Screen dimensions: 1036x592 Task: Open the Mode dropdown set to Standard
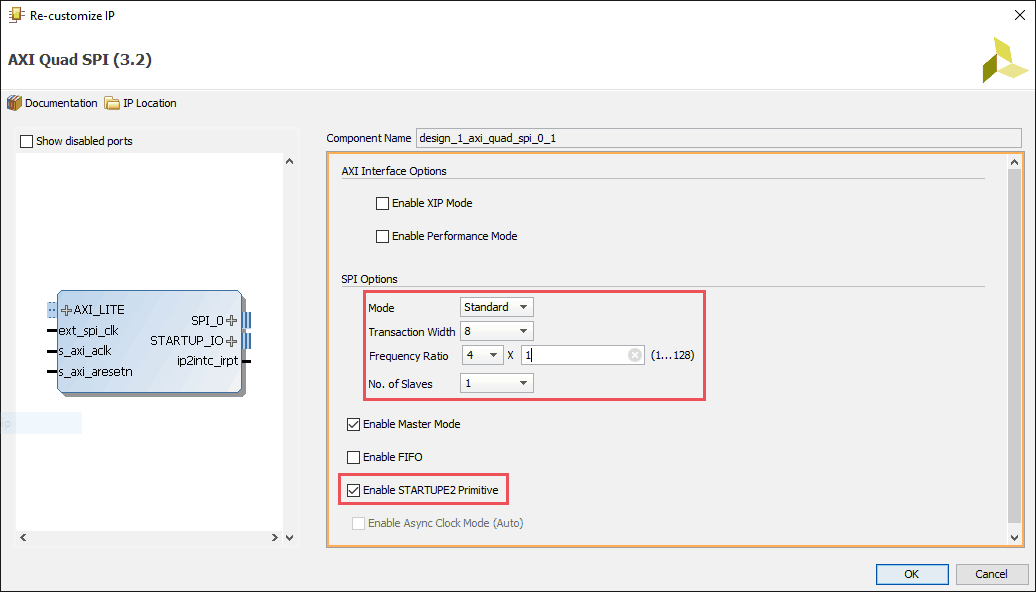pyautogui.click(x=497, y=307)
